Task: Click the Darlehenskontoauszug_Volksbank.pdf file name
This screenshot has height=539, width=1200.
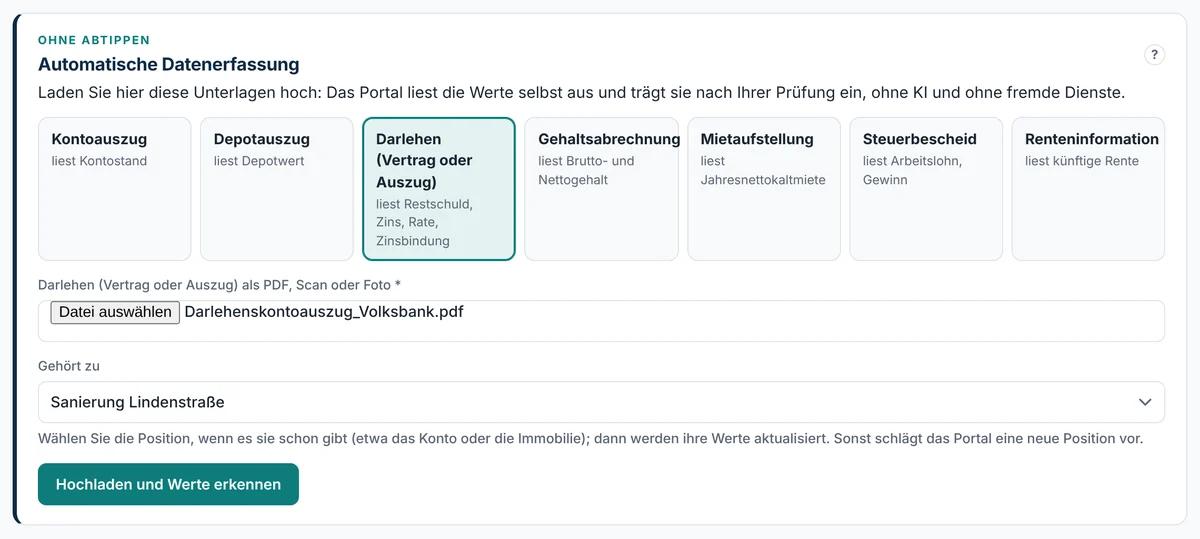Action: pos(324,312)
